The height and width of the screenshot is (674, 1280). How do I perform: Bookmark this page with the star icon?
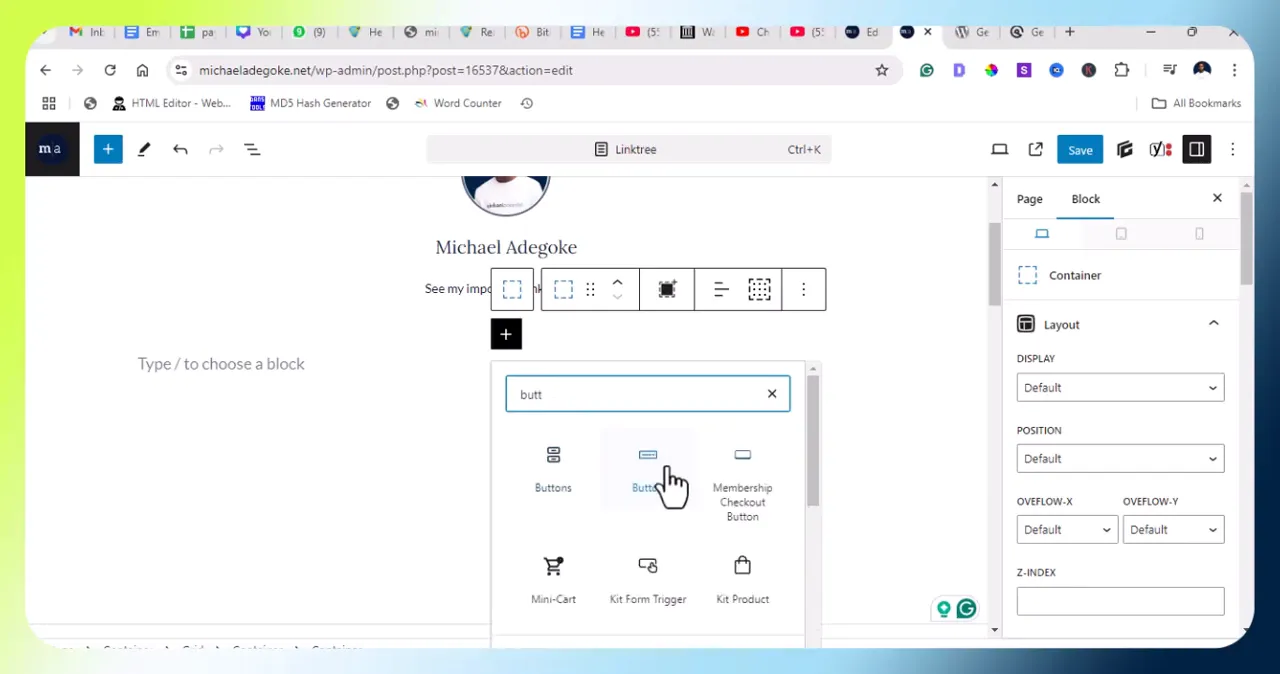click(x=882, y=70)
